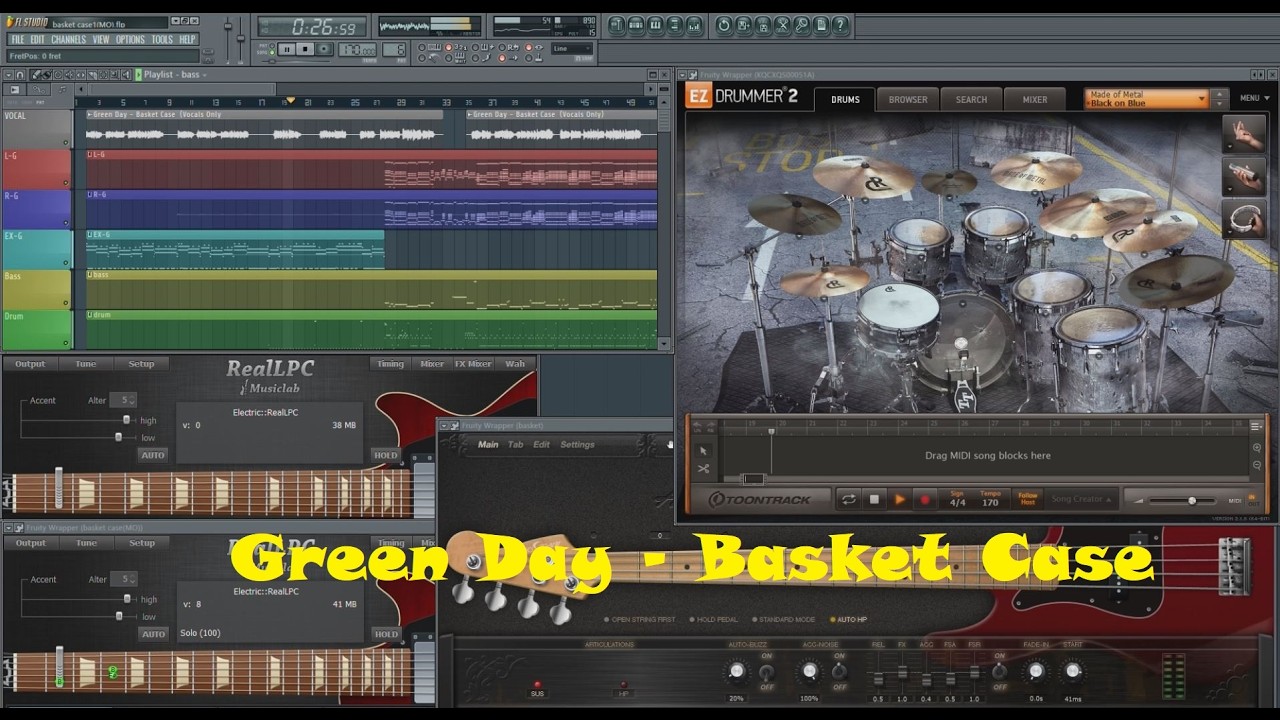The height and width of the screenshot is (720, 1280).
Task: Zoom in on the EZdrummer song track
Action: pos(1257,448)
